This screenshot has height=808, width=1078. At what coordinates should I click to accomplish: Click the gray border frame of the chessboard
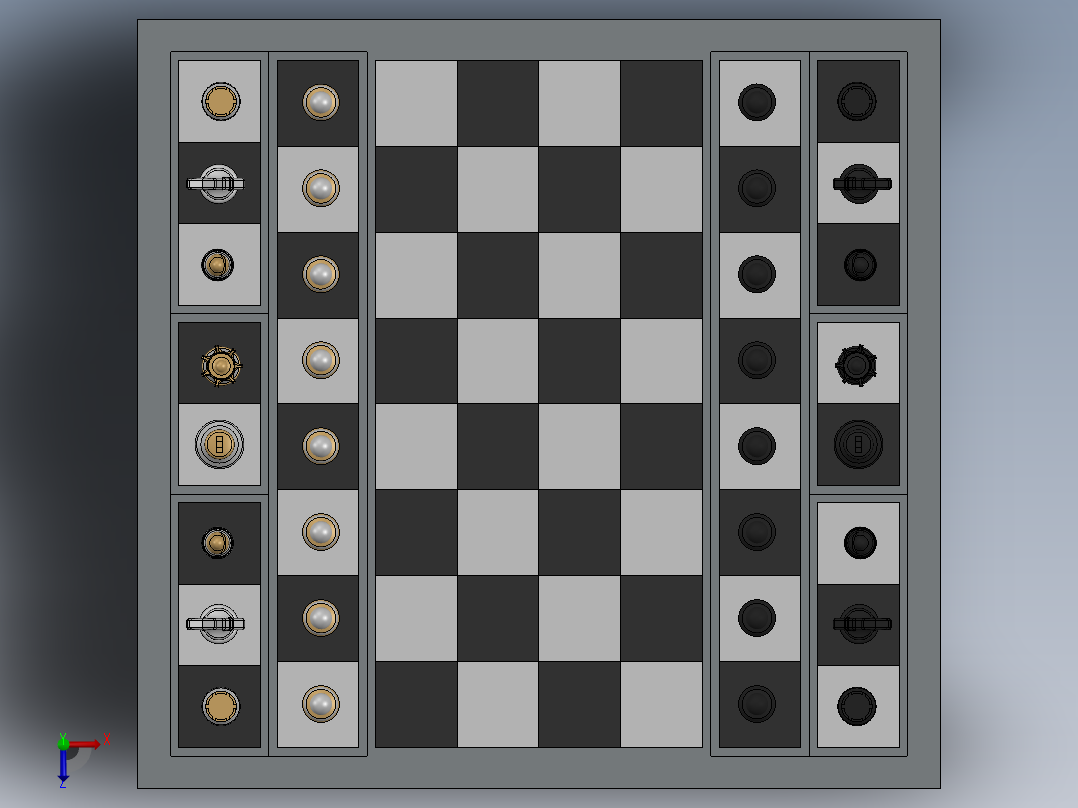point(538,30)
